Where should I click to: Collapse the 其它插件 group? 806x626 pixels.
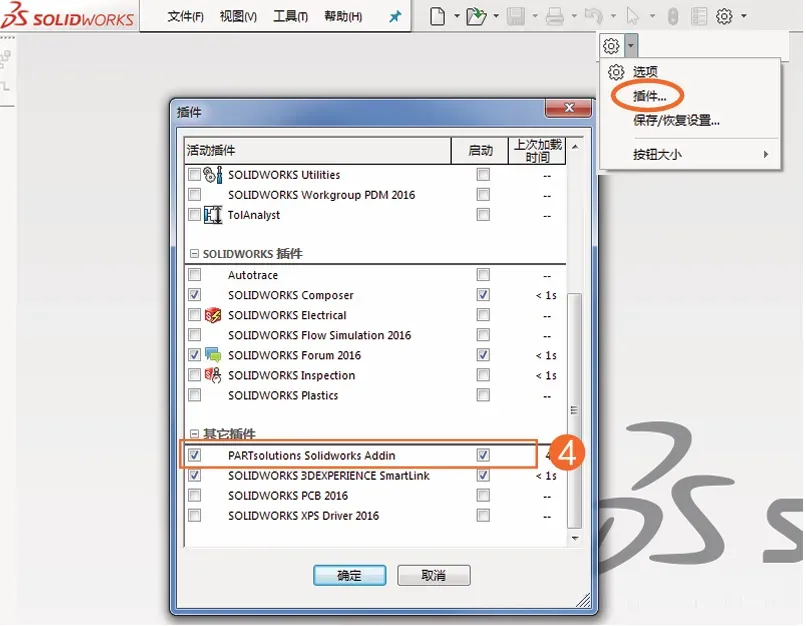pyautogui.click(x=194, y=434)
